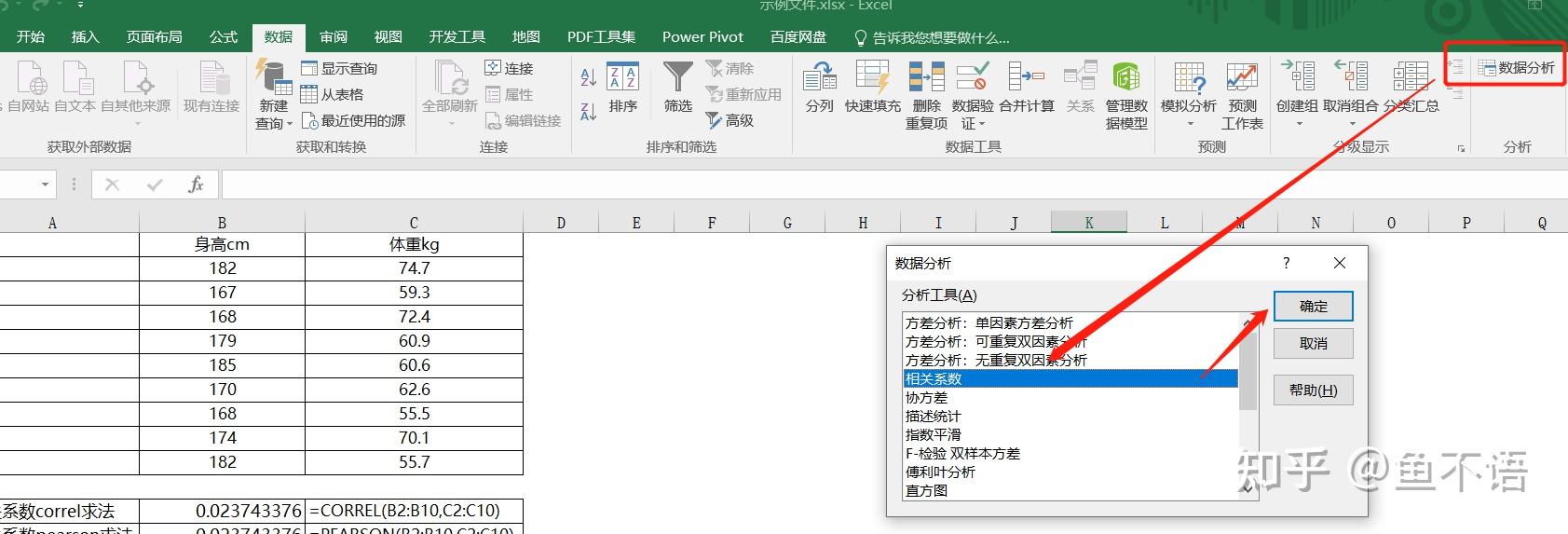This screenshot has width=1568, height=534.
Task: Sort descending with the Z-A icon
Action: click(x=588, y=111)
